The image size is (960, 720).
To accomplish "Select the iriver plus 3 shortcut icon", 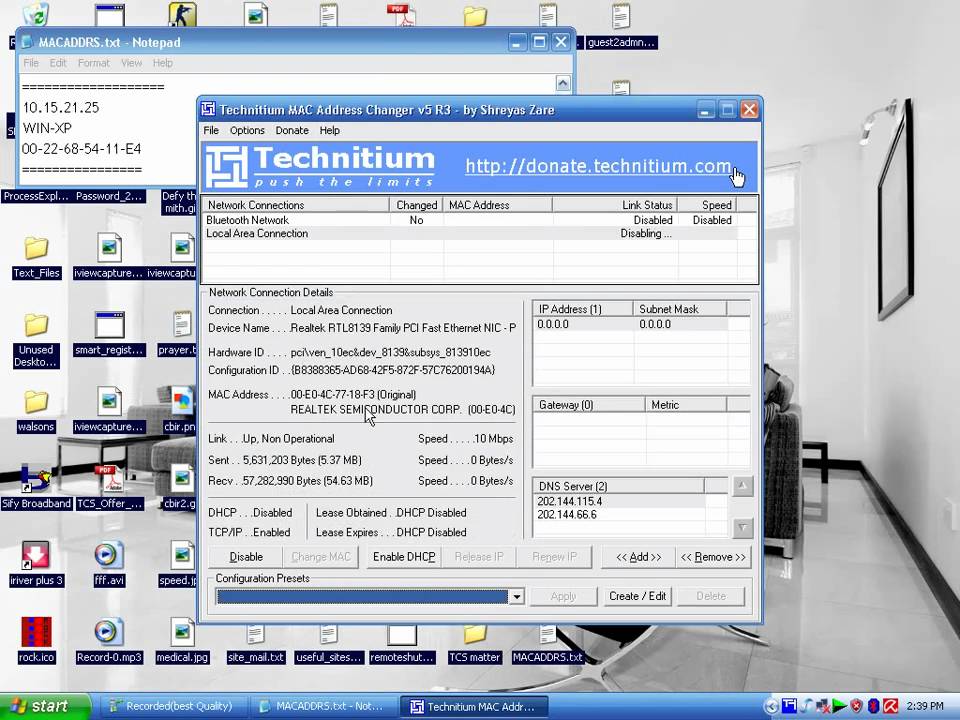I will (x=36, y=564).
